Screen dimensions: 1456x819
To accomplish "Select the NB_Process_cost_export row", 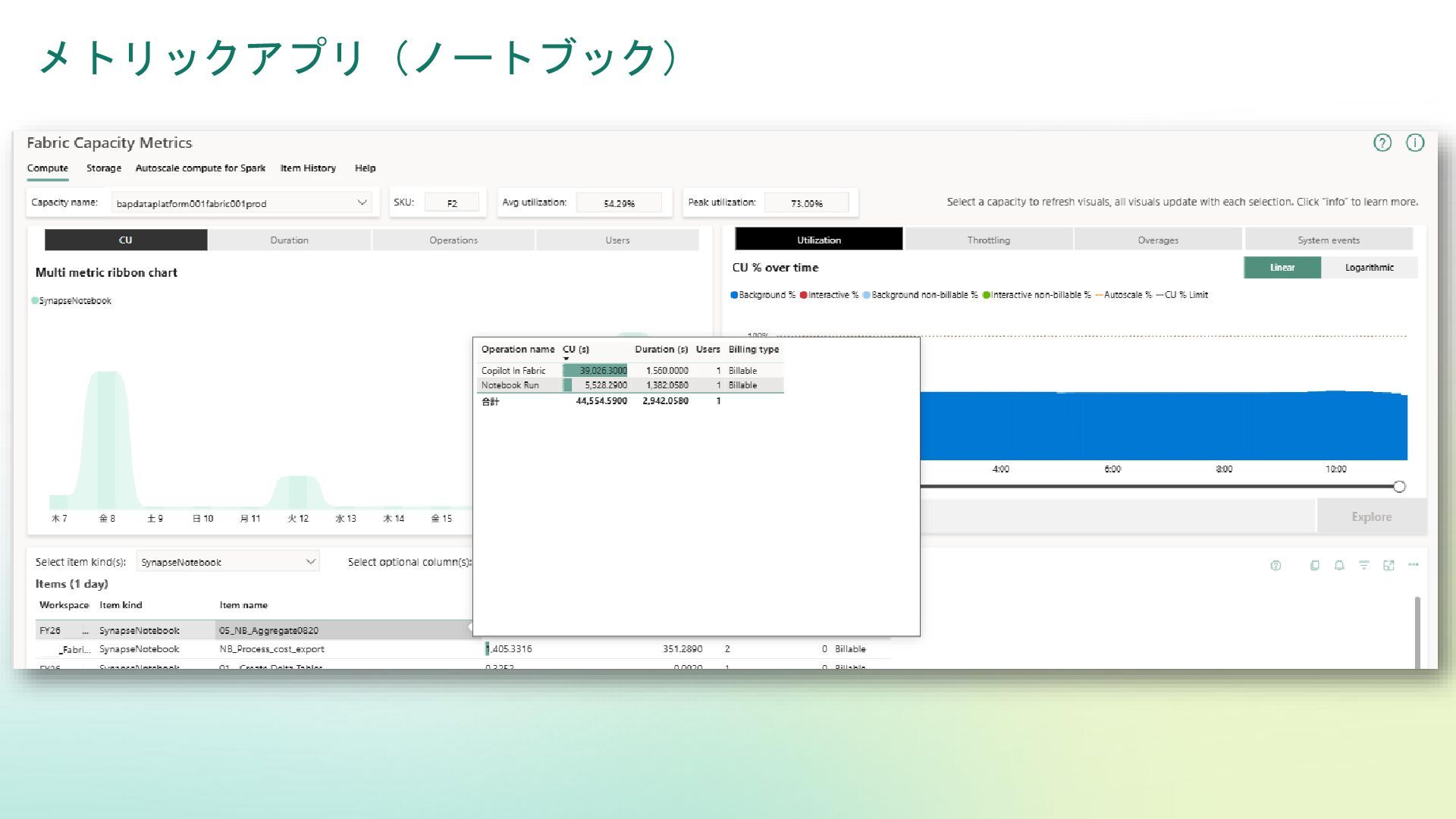I will 463,649.
